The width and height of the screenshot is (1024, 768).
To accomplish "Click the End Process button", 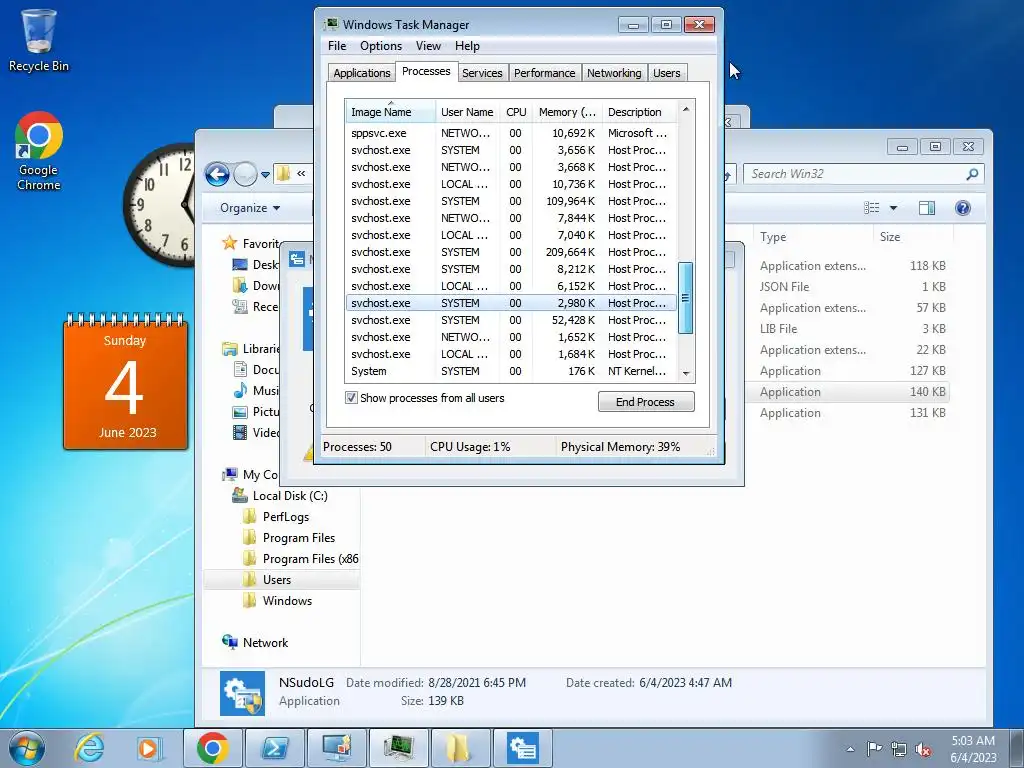I will point(646,402).
